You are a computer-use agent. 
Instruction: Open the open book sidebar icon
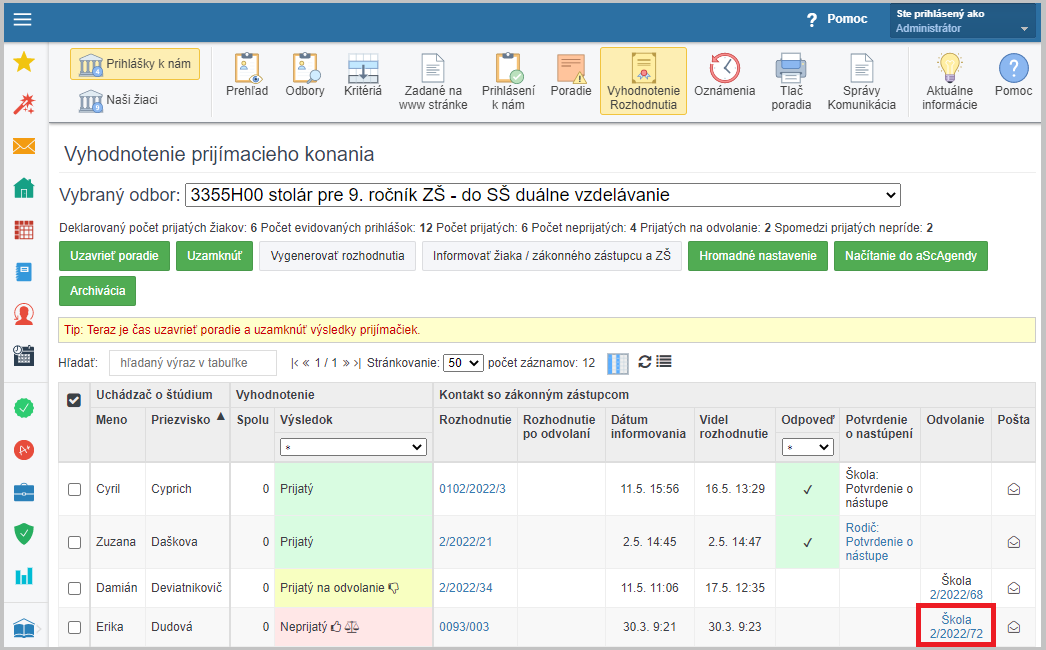click(24, 629)
